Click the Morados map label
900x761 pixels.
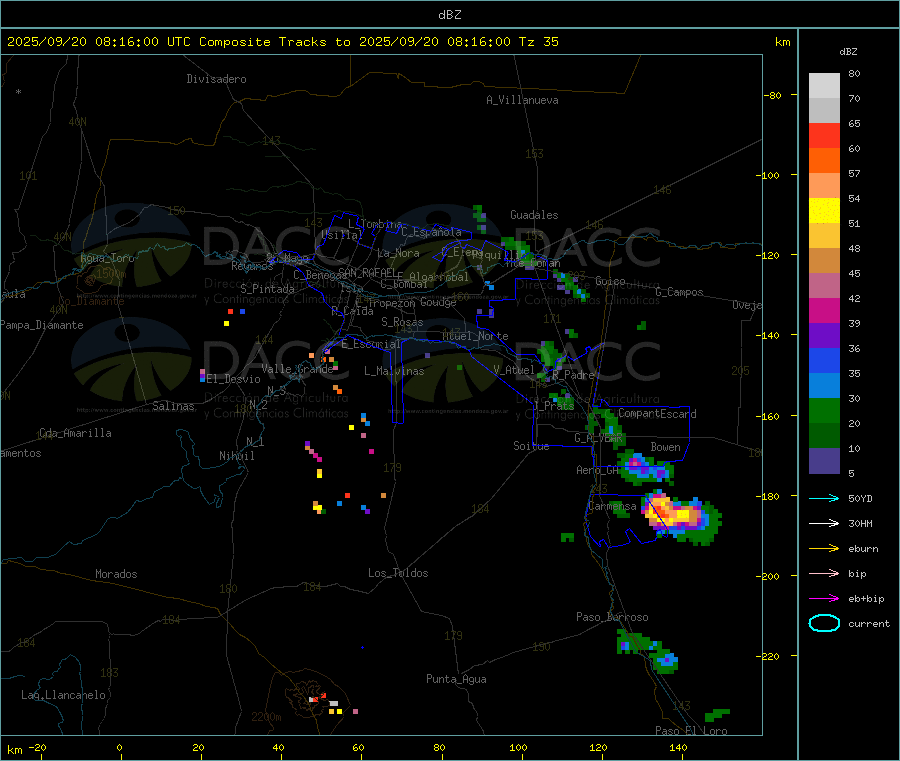point(117,574)
